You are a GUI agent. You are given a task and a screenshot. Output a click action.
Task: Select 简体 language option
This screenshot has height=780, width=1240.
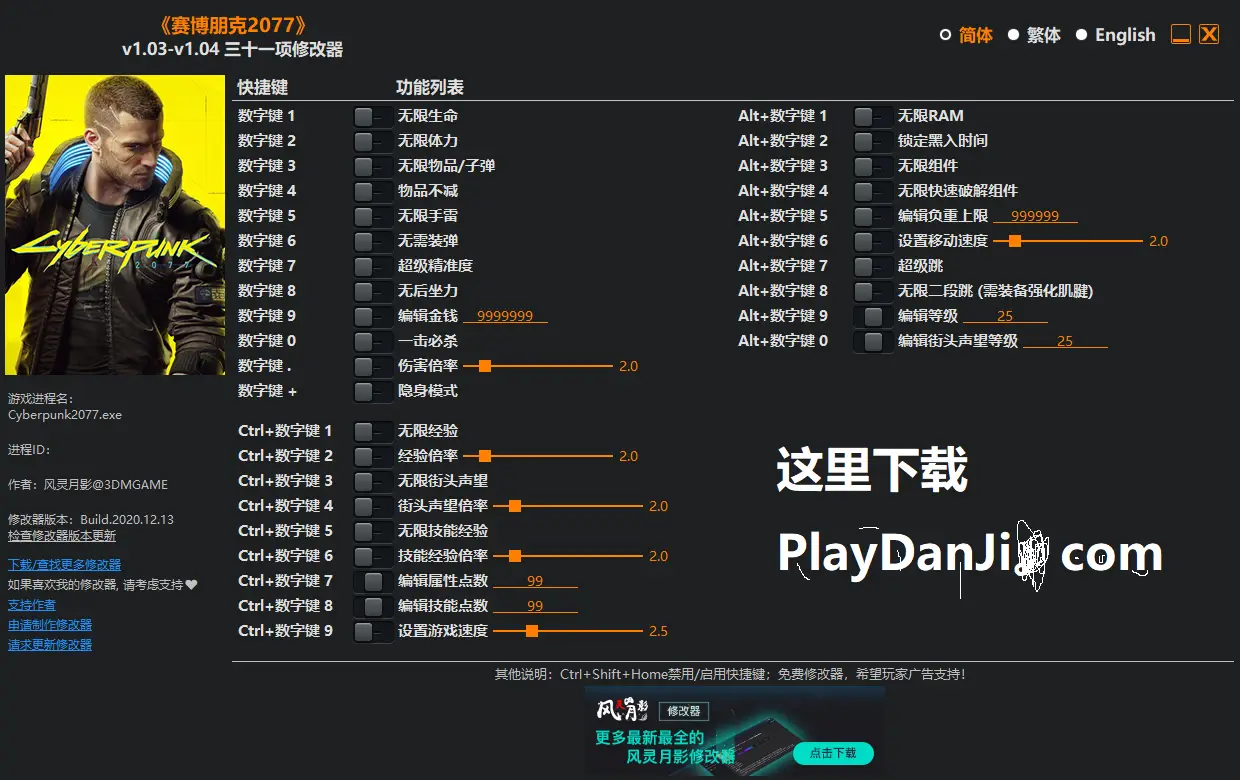point(975,34)
